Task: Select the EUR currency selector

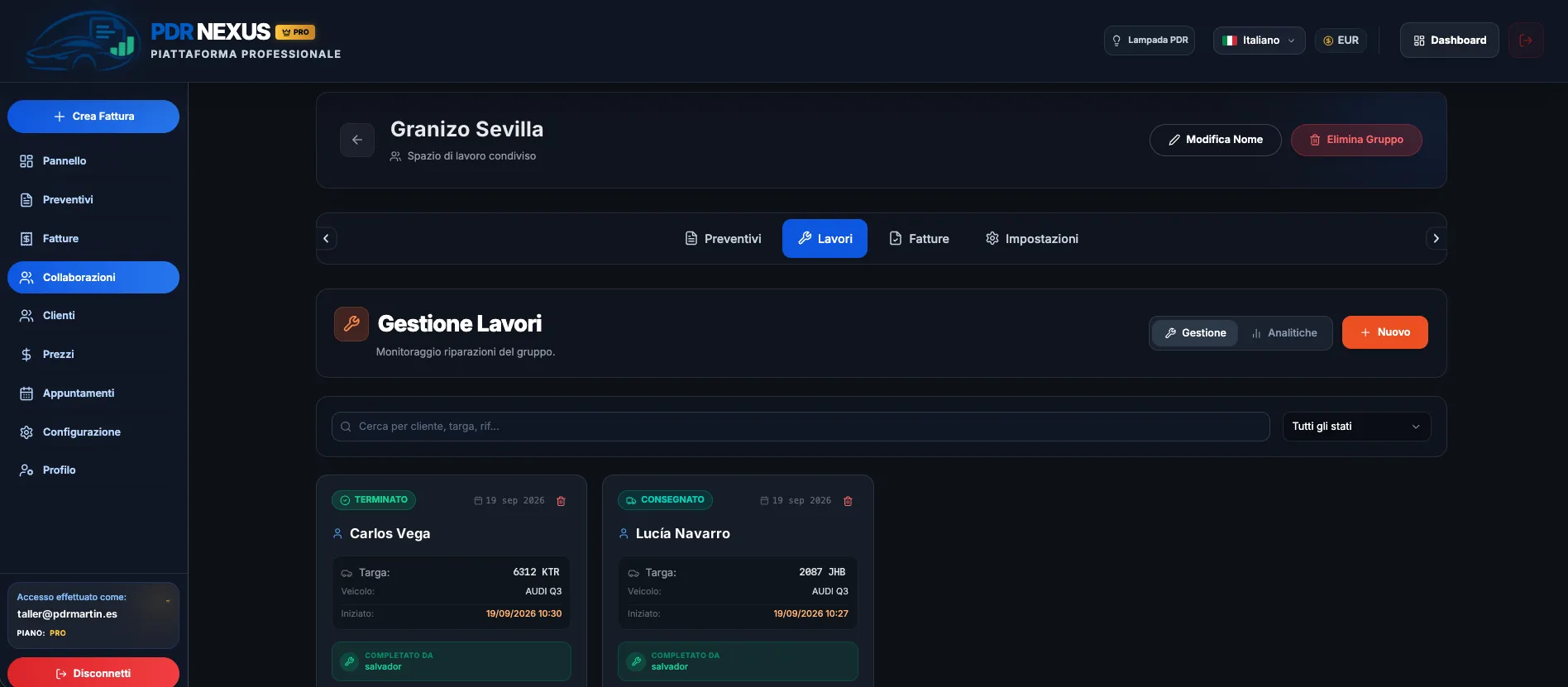Action: 1341,41
